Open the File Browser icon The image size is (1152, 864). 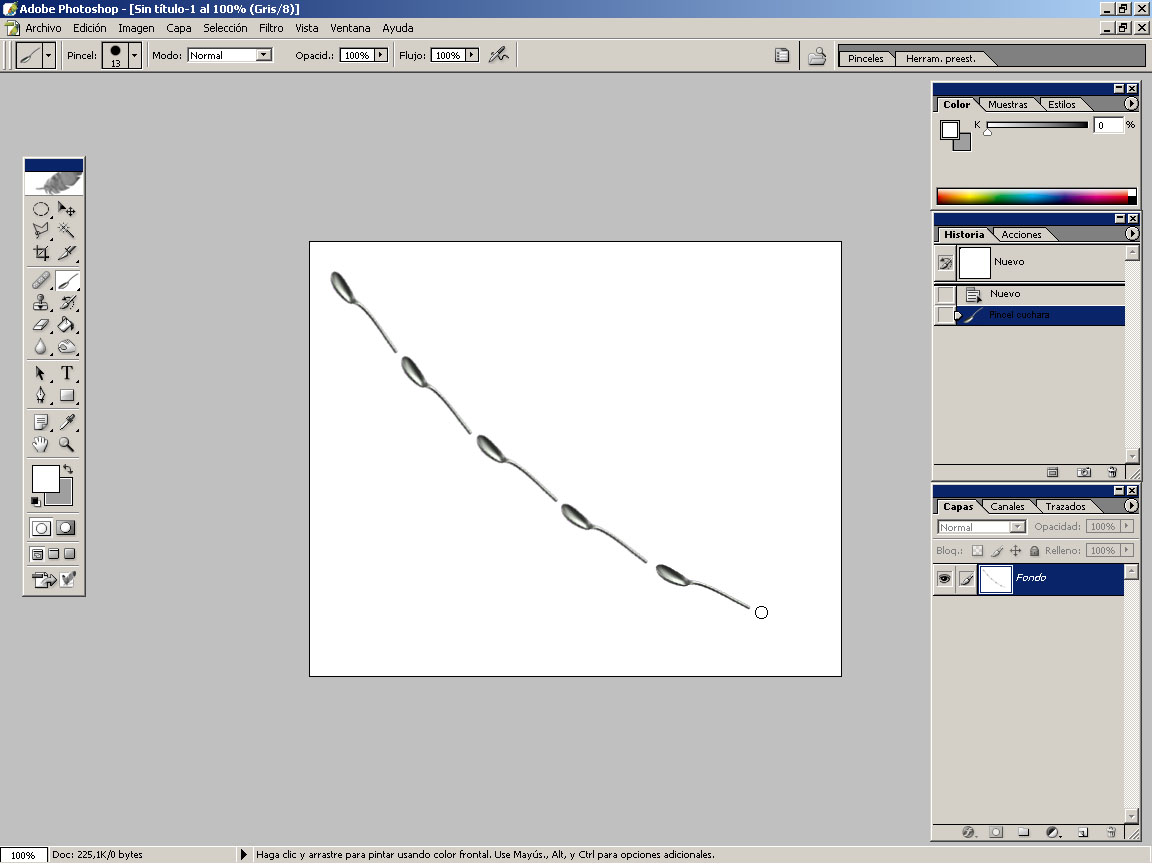(x=817, y=56)
